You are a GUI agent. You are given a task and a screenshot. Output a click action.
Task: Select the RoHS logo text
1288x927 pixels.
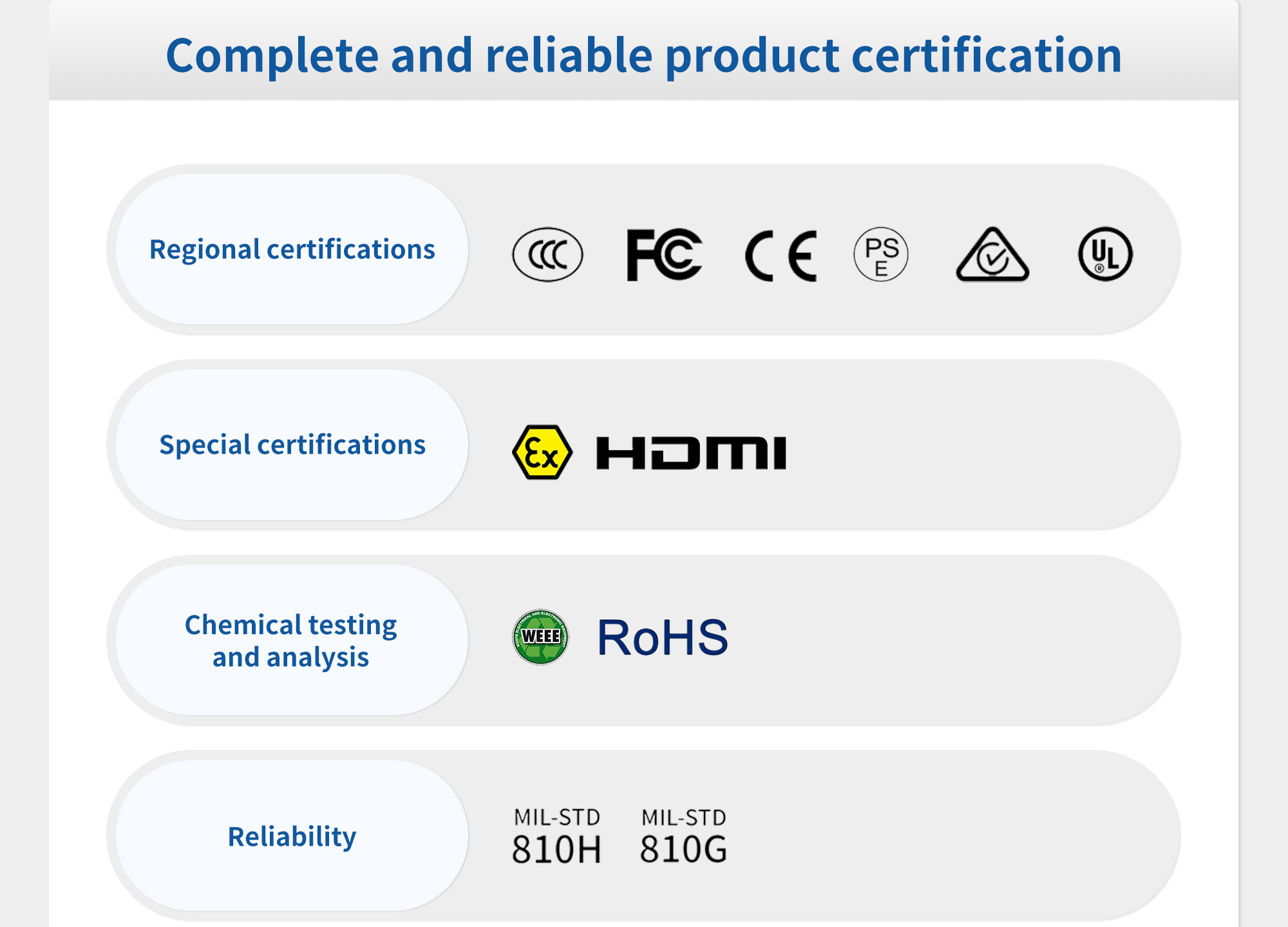(x=663, y=637)
